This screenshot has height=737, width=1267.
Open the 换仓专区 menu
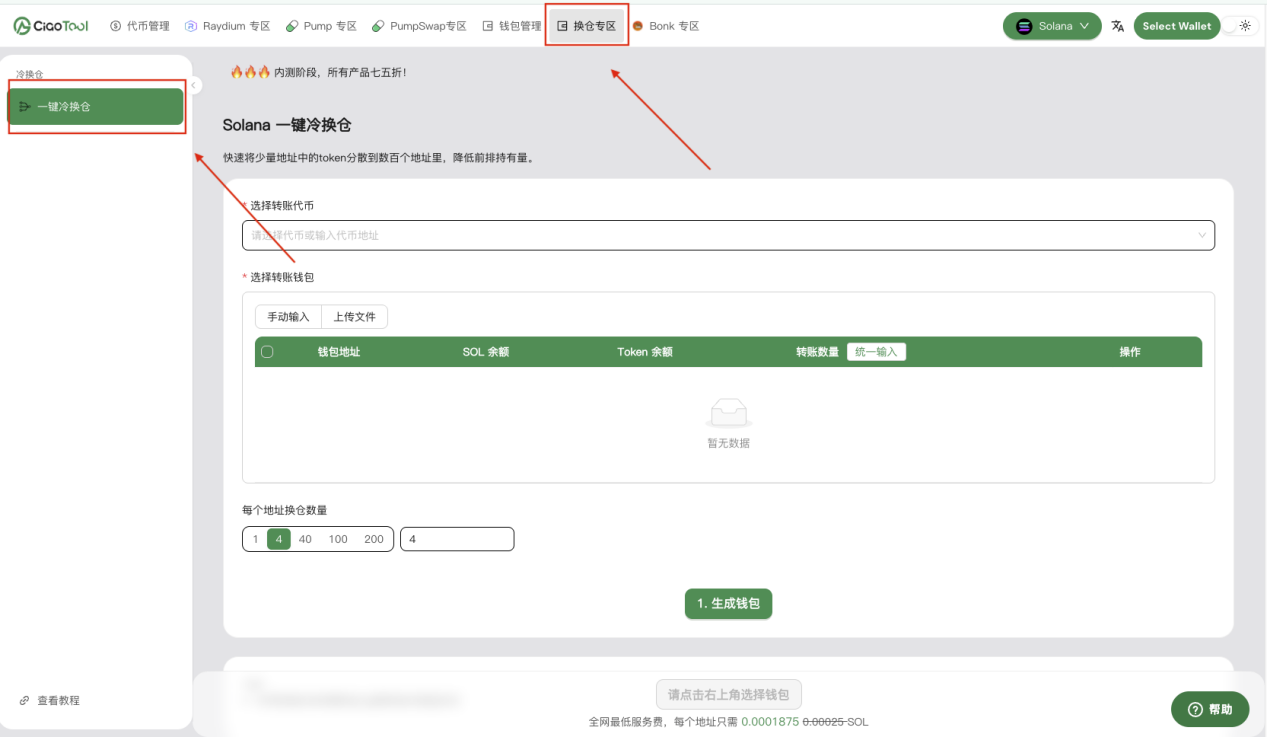click(586, 26)
